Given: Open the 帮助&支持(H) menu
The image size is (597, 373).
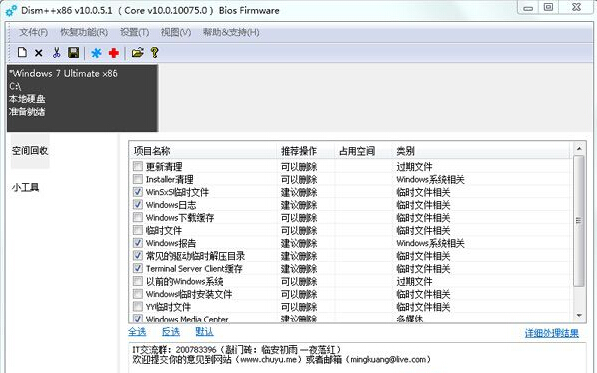Looking at the screenshot, I should tap(231, 32).
